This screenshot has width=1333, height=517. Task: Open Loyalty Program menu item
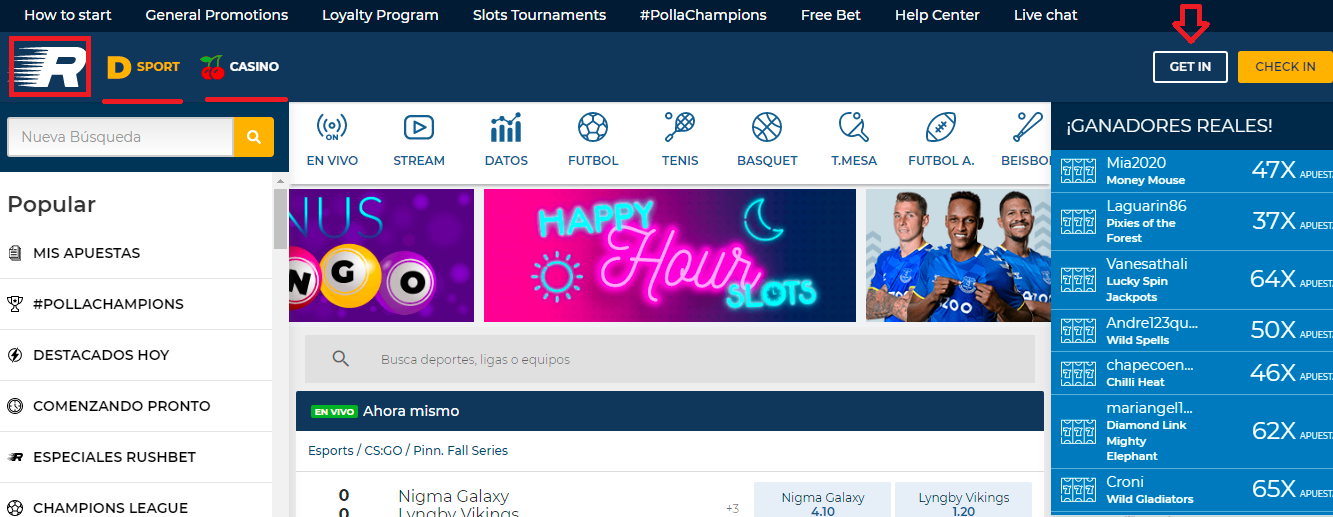(380, 15)
